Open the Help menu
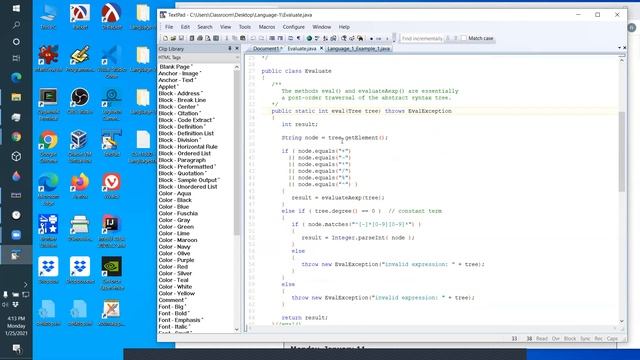Viewport: 640px width, 360px height. point(344,27)
